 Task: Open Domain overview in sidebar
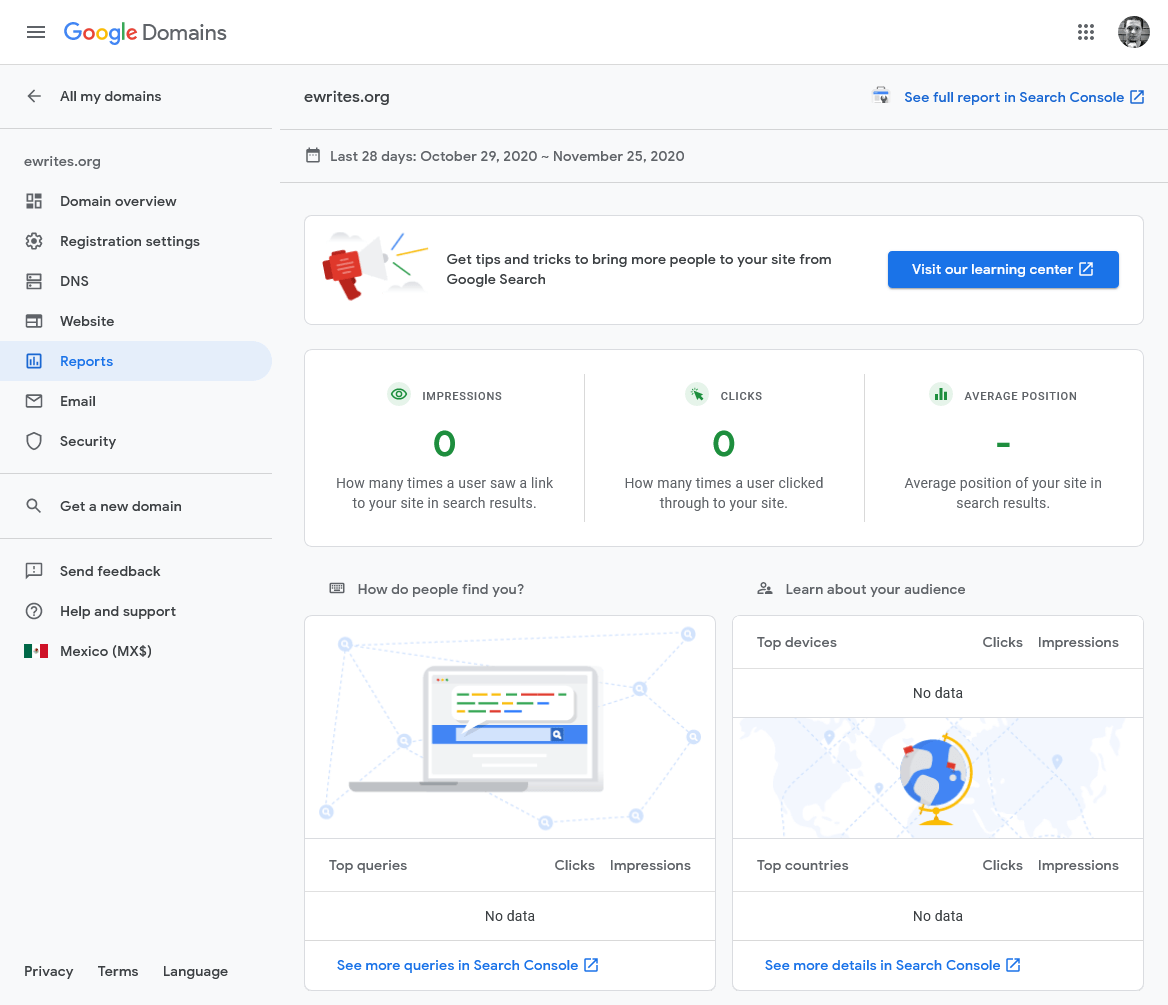(x=136, y=201)
